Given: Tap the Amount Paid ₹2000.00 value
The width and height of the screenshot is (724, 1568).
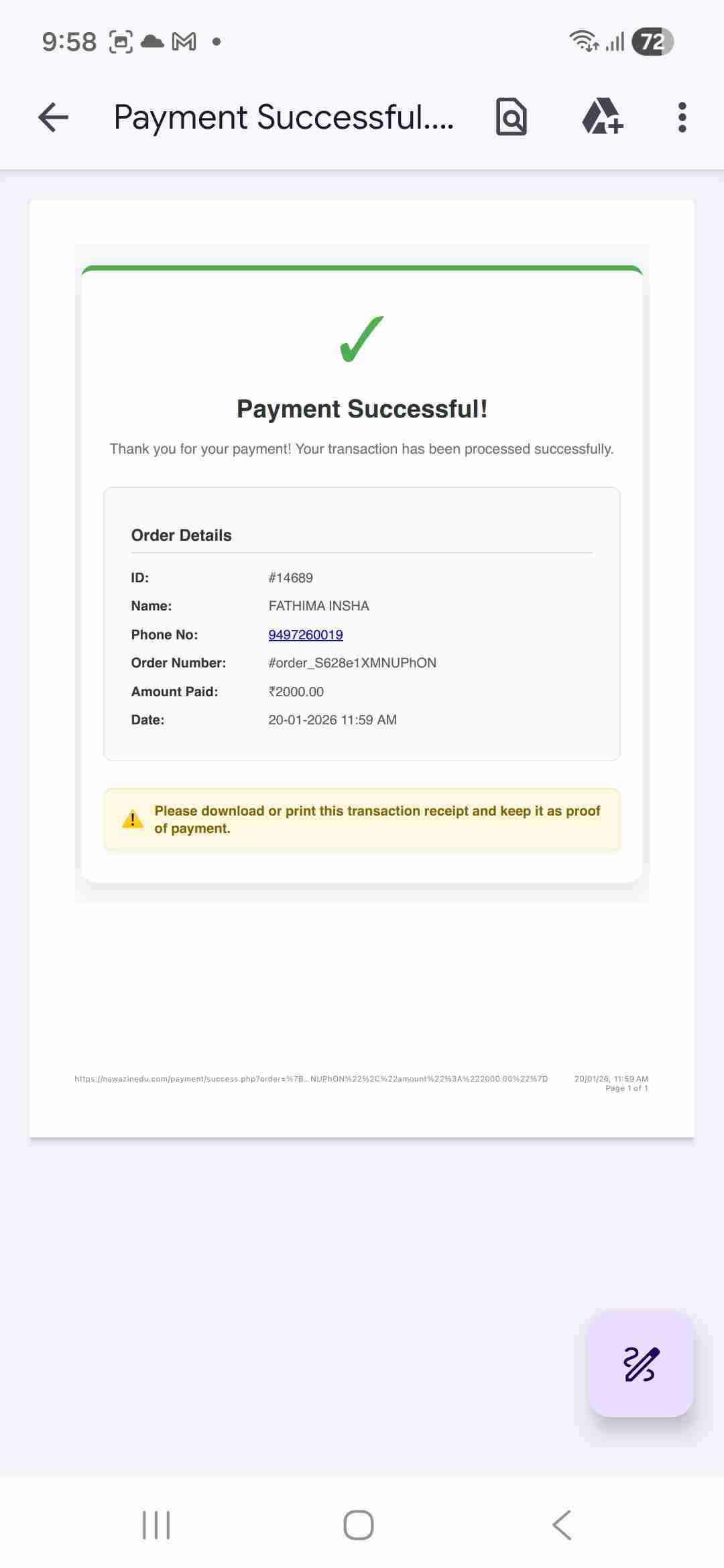Looking at the screenshot, I should click(296, 692).
